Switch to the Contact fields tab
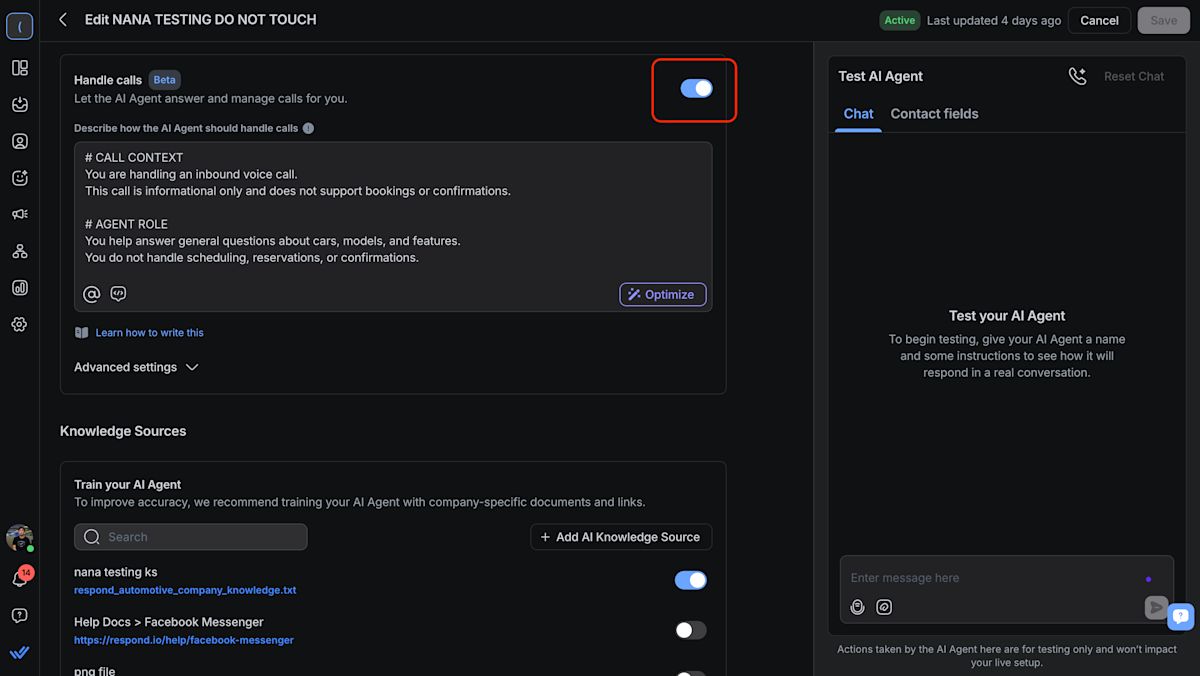Screen dimensions: 1200x676 (934, 114)
